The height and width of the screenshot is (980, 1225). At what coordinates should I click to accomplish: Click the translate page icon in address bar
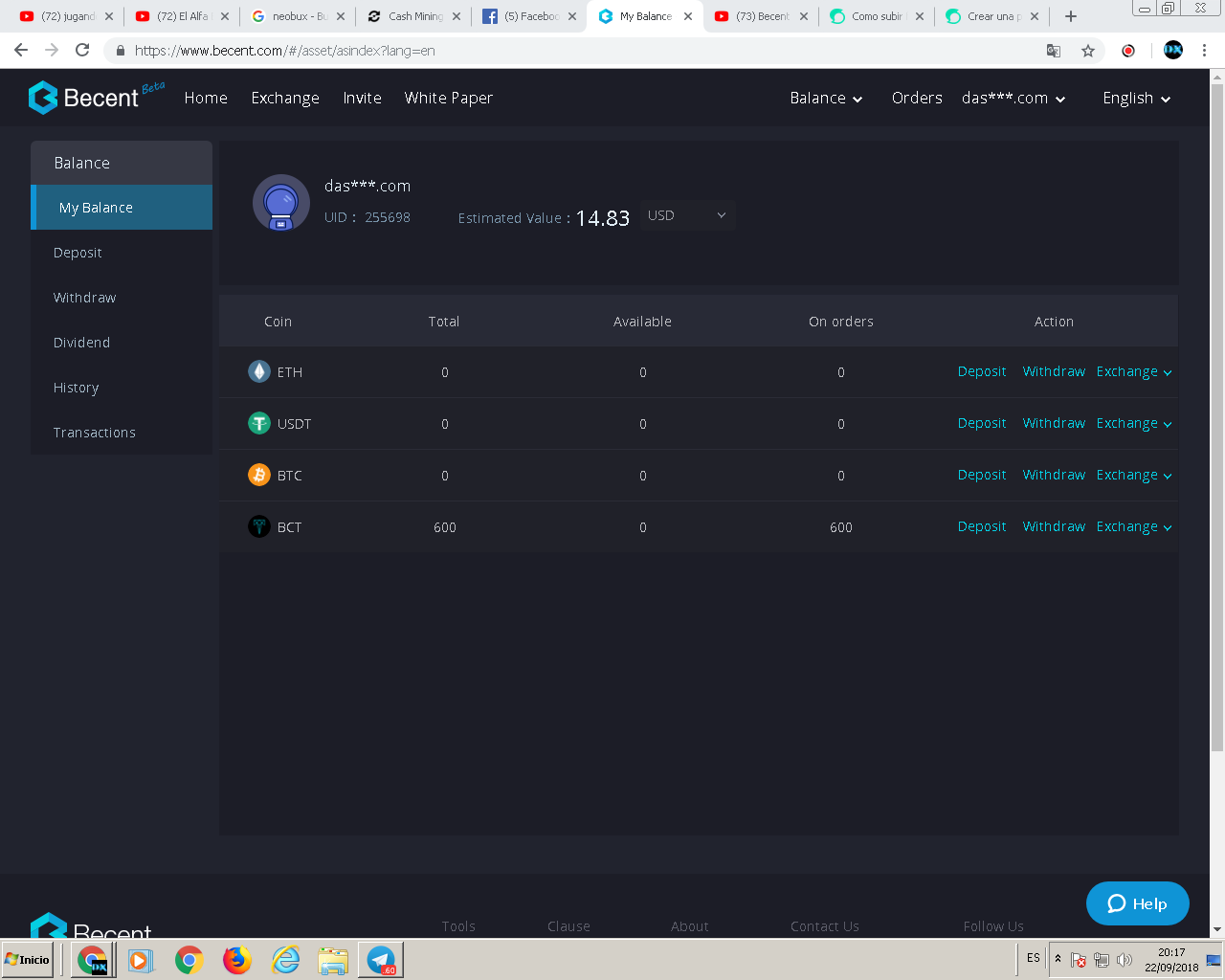1054,51
